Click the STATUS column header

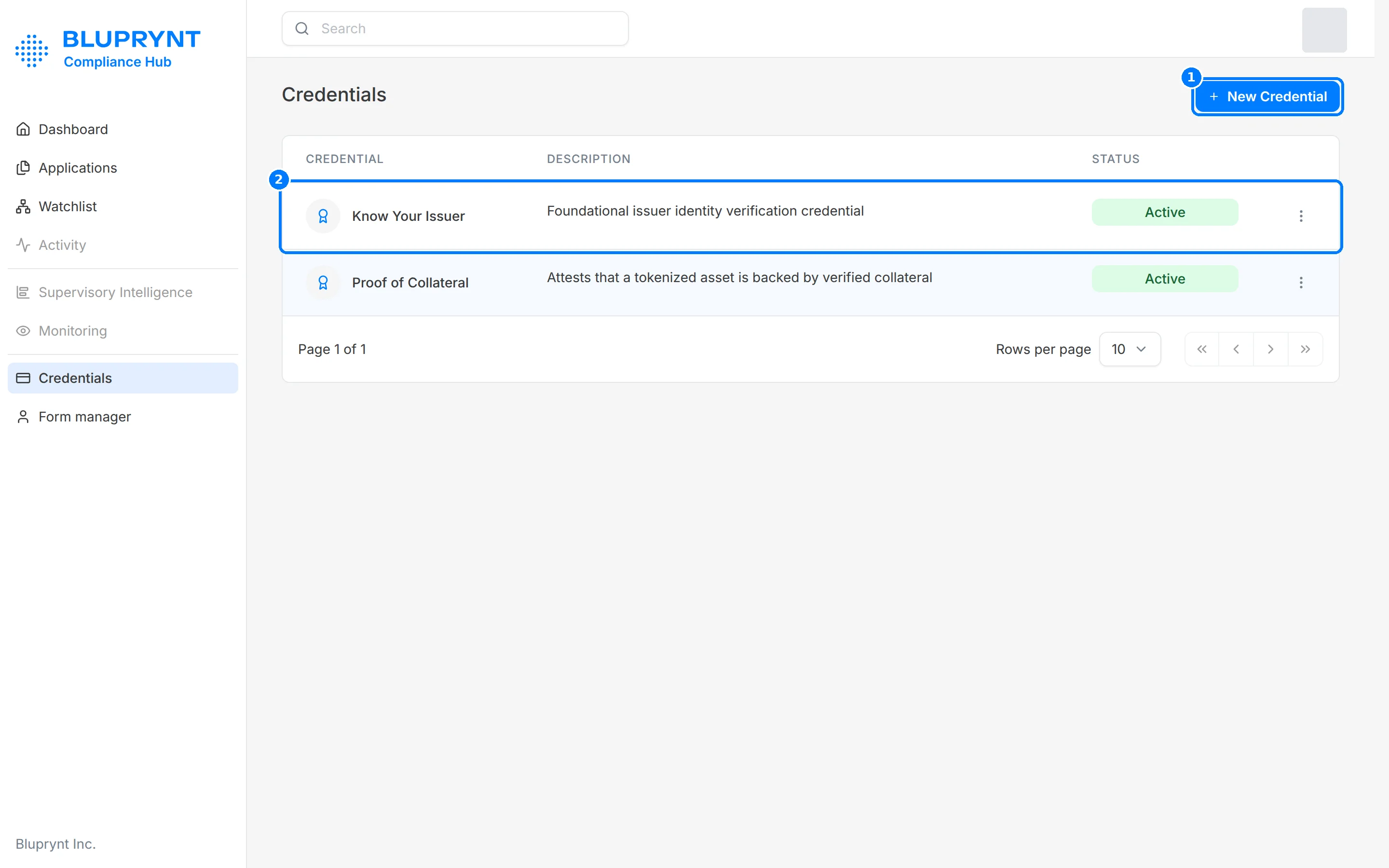coord(1115,159)
